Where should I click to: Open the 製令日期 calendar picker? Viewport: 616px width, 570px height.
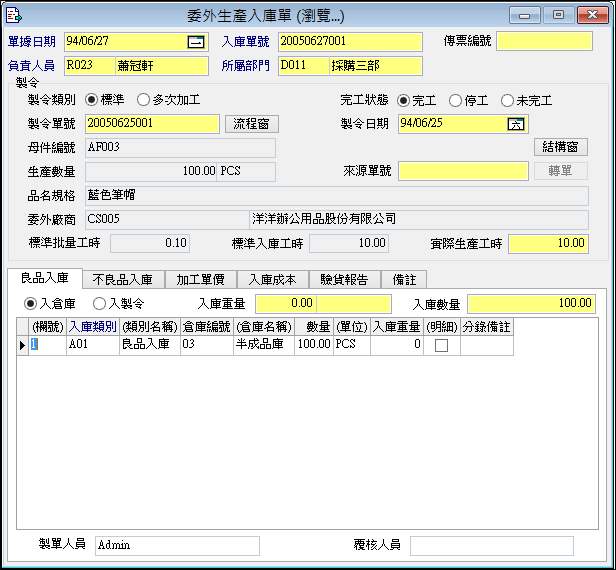(516, 124)
